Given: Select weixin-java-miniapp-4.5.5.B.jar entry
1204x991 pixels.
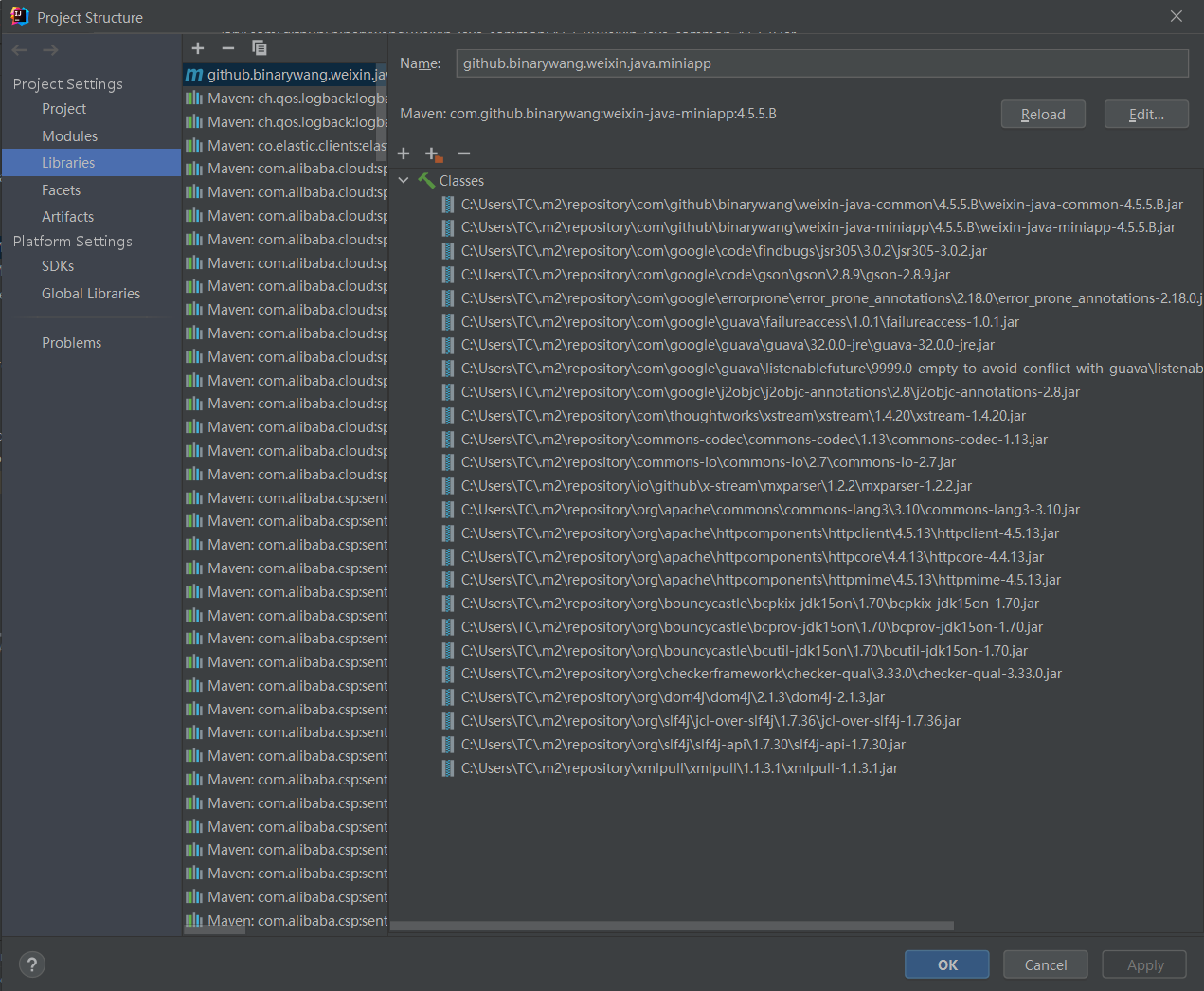Looking at the screenshot, I should 809,227.
